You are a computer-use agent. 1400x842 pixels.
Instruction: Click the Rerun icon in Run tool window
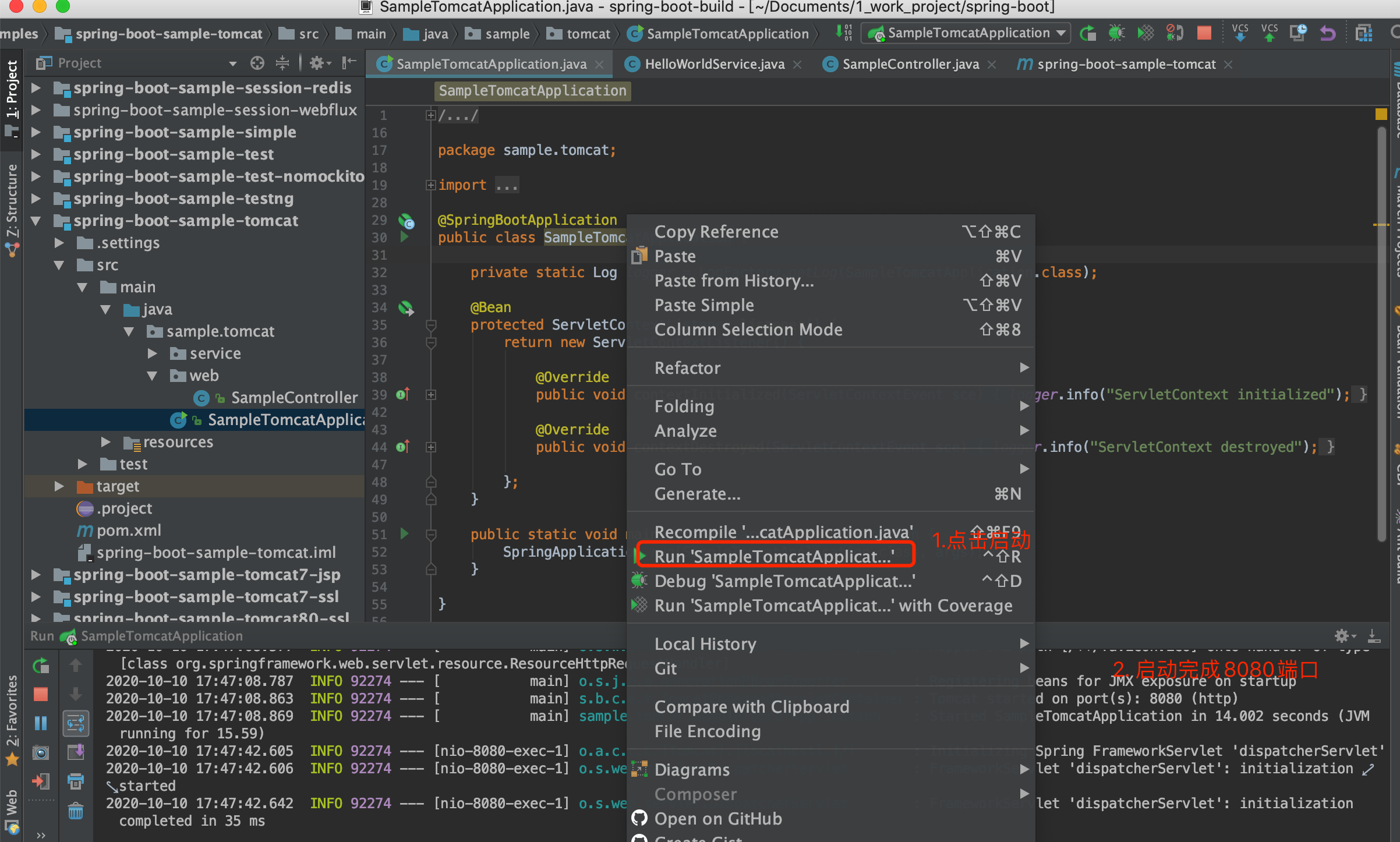tap(41, 666)
